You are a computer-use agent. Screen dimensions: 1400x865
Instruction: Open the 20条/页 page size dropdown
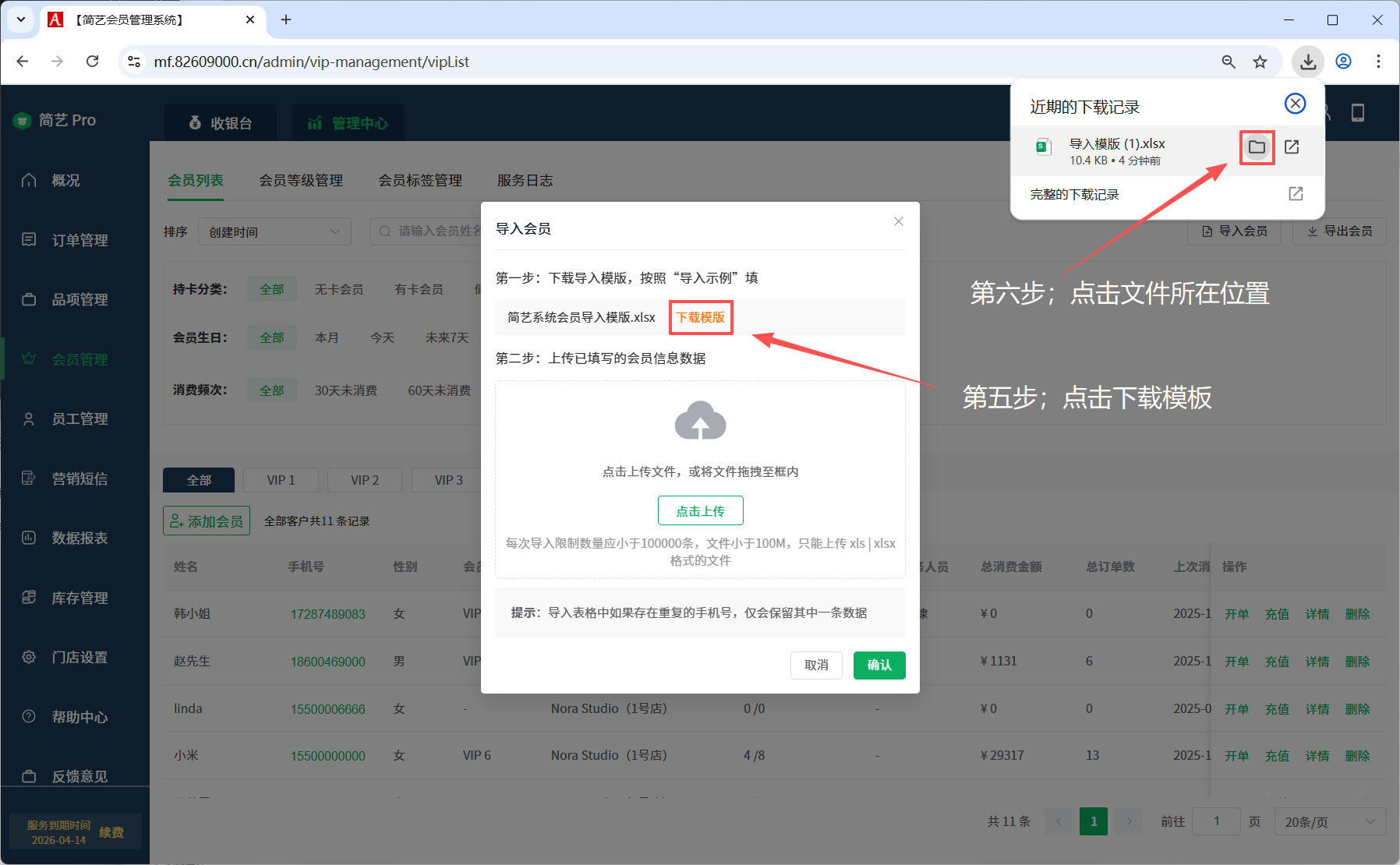tap(1329, 821)
